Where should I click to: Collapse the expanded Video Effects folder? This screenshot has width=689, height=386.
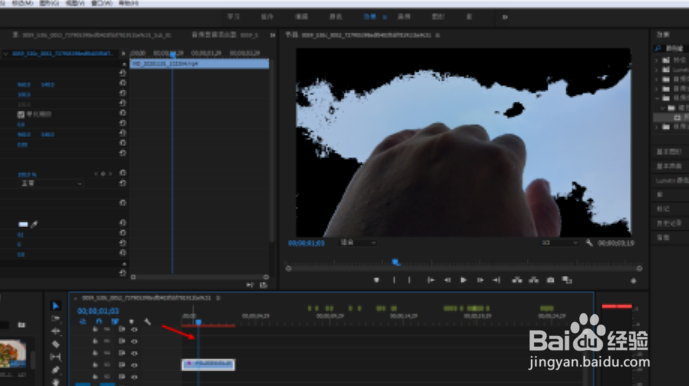(x=657, y=98)
